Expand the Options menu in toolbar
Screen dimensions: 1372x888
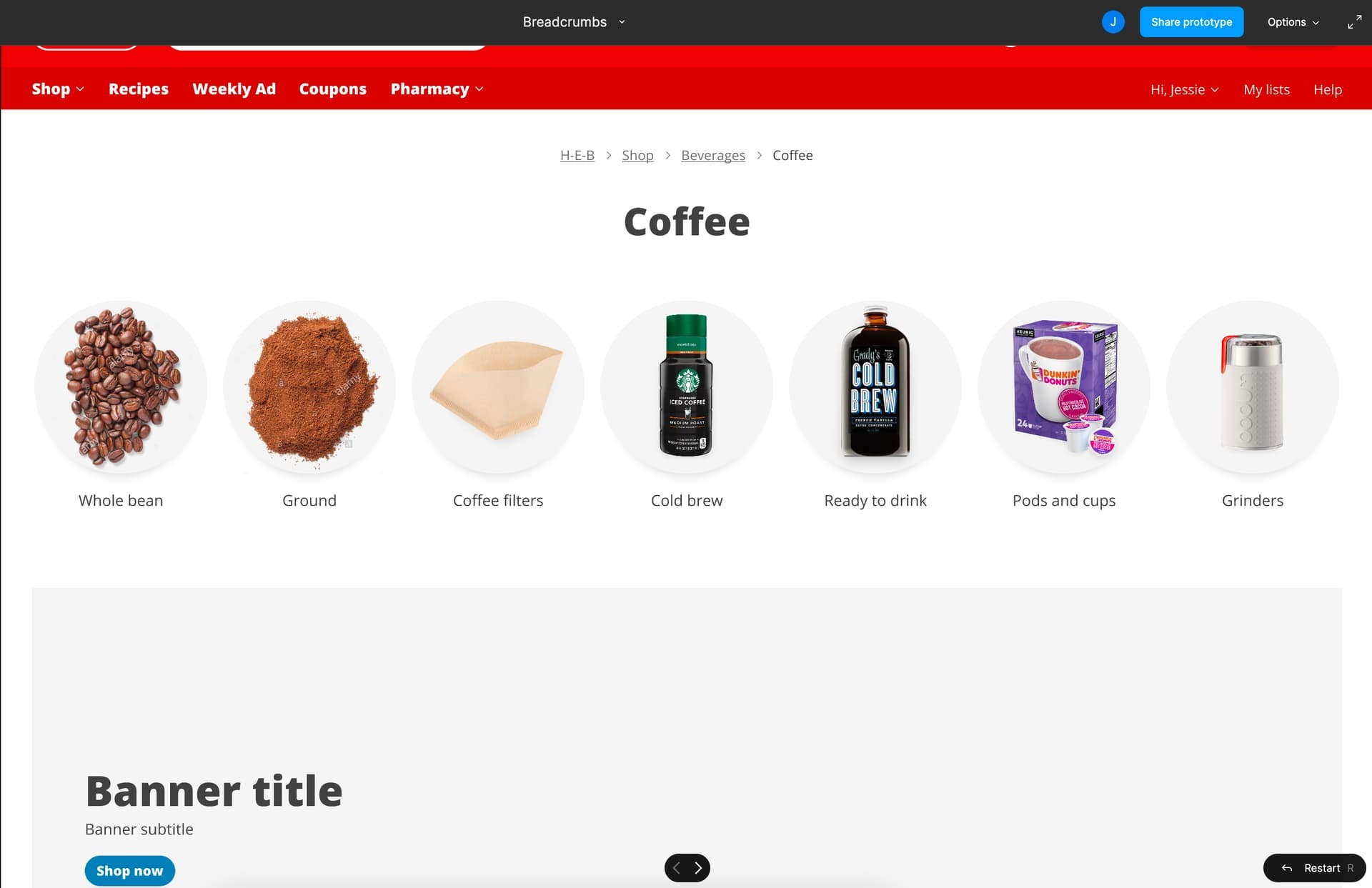tap(1293, 22)
